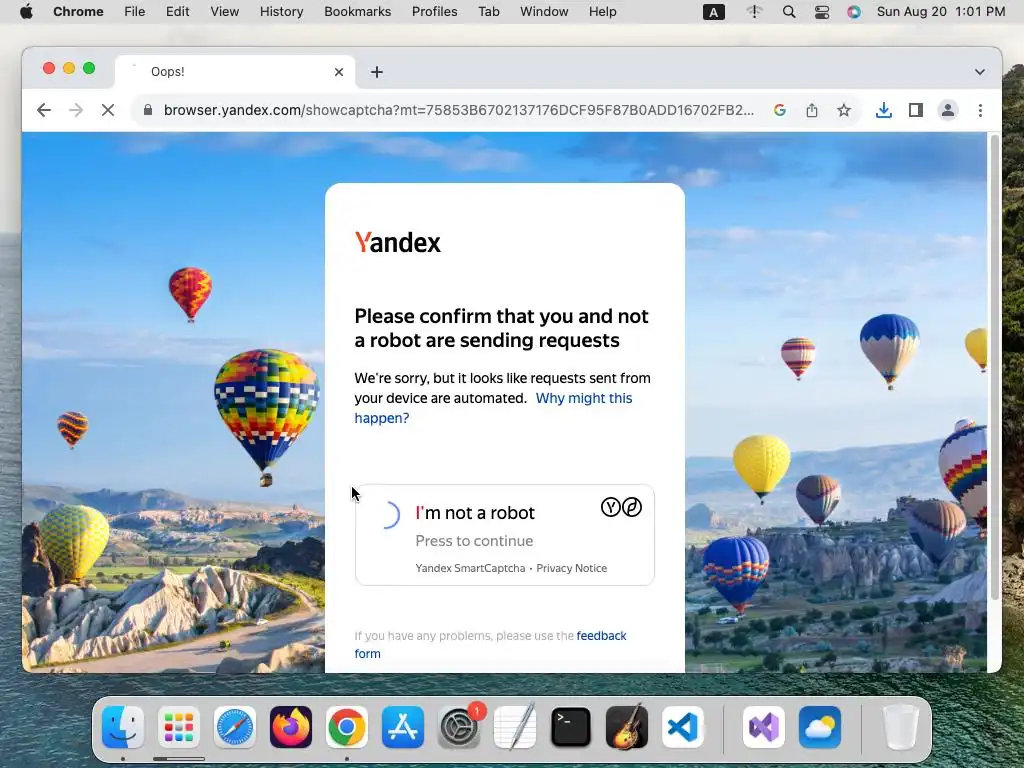Toggle the Chrome side panel
1024x768 pixels.
[x=916, y=110]
